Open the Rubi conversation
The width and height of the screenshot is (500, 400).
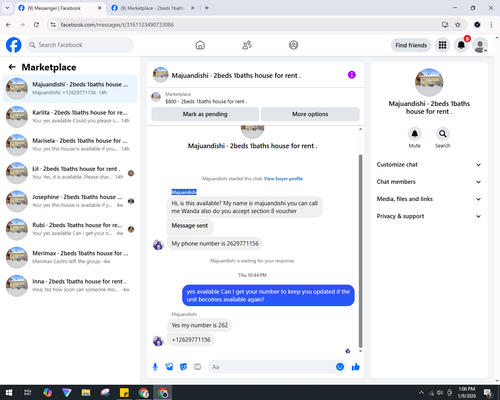(x=70, y=229)
